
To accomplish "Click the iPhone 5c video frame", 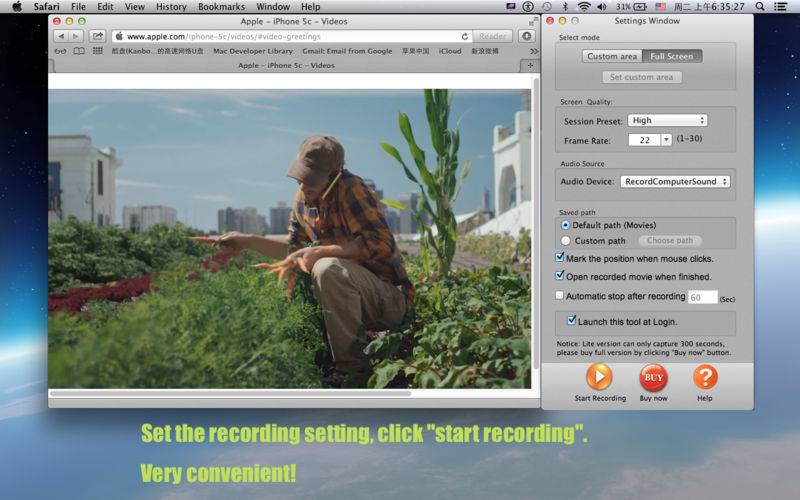I will coord(289,239).
